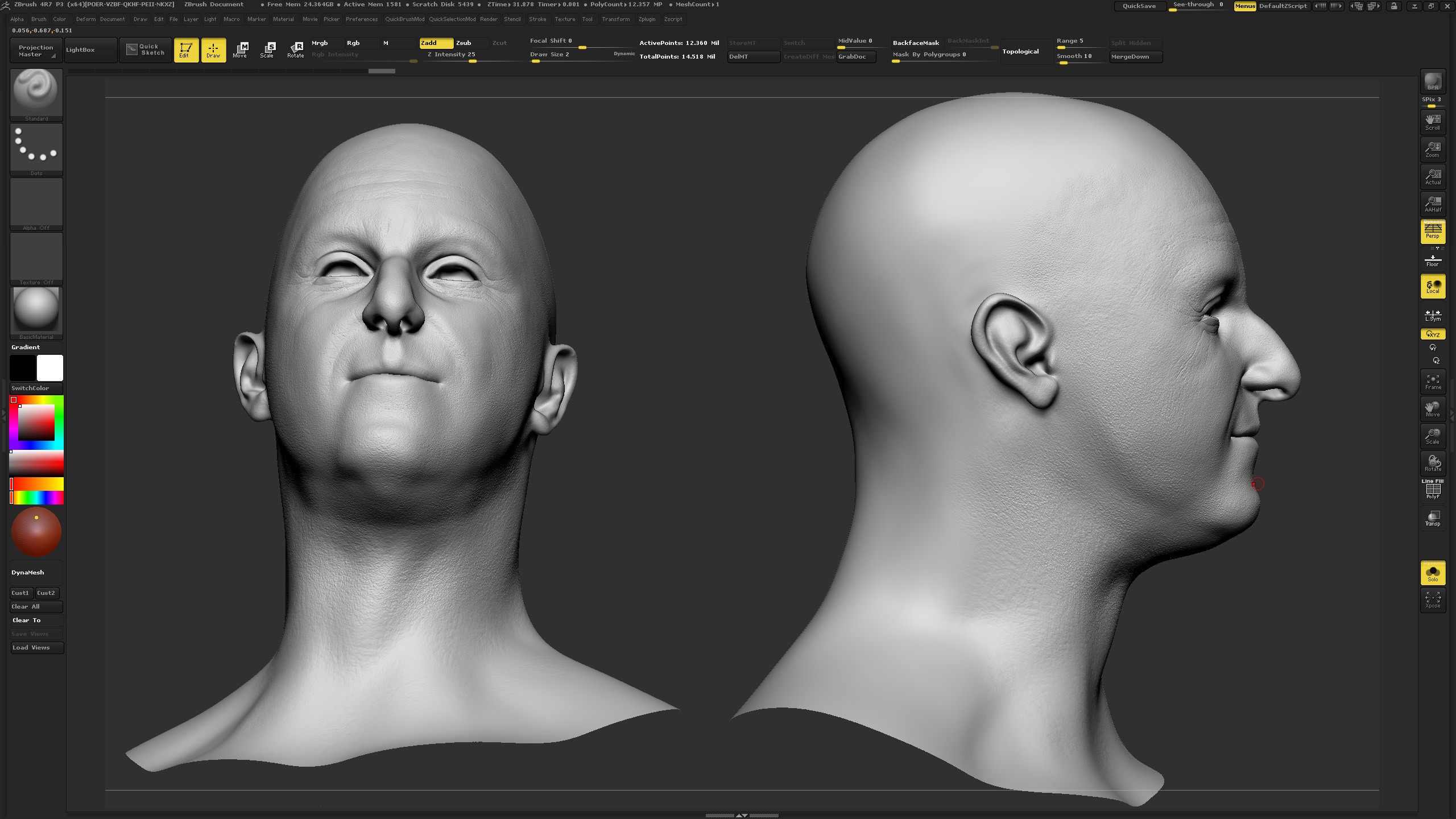Toggle Persp perspective mode

click(1433, 231)
